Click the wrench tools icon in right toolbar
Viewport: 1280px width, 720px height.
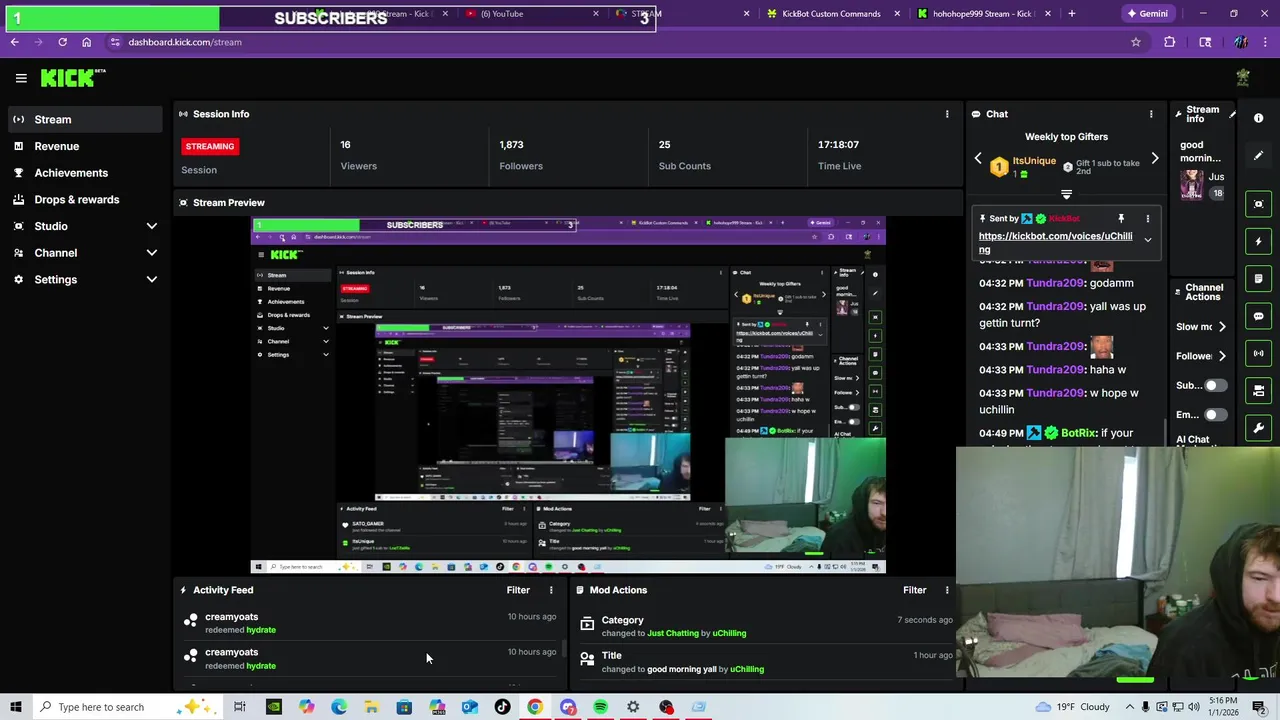tap(1259, 428)
